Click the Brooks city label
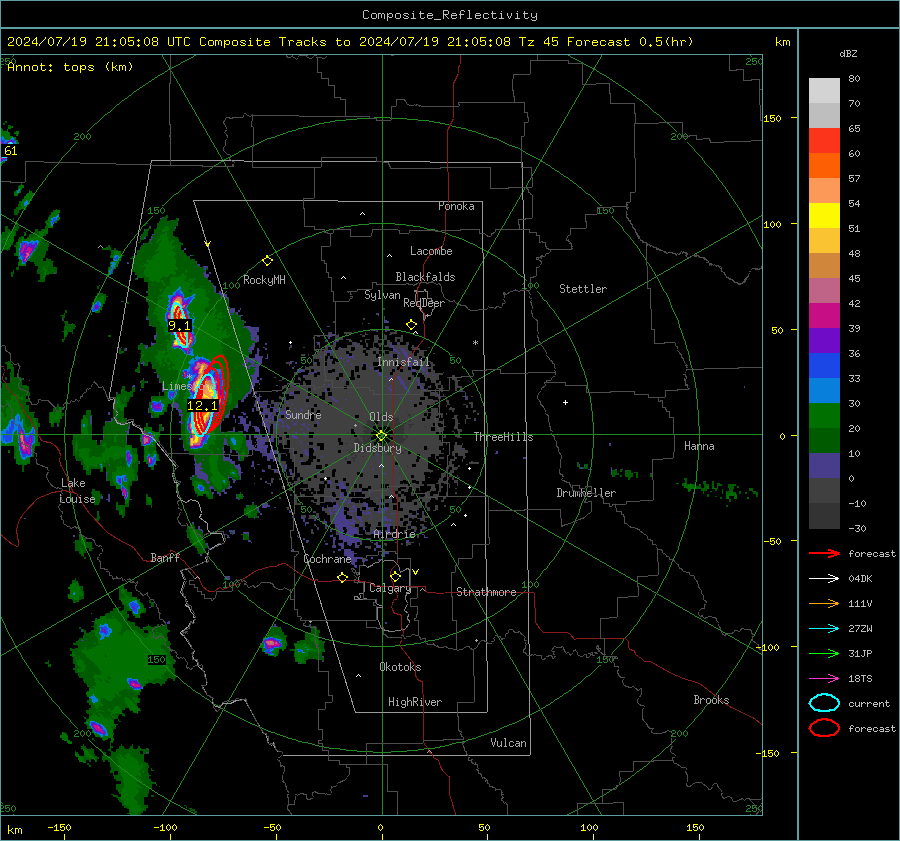900x841 pixels. [x=711, y=700]
